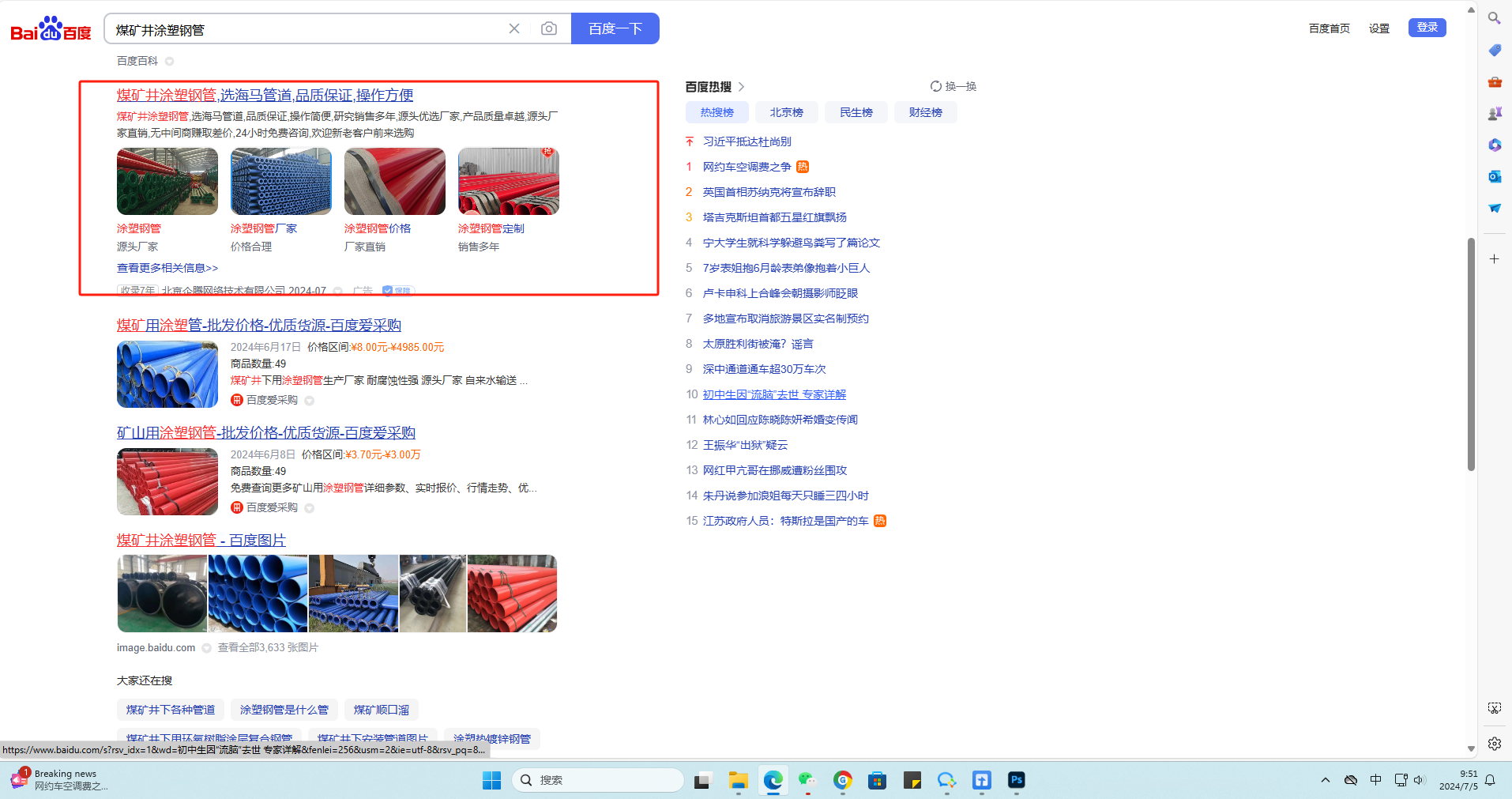Open the red pipe thumbnail above 涂塑钢管价格

click(395, 181)
